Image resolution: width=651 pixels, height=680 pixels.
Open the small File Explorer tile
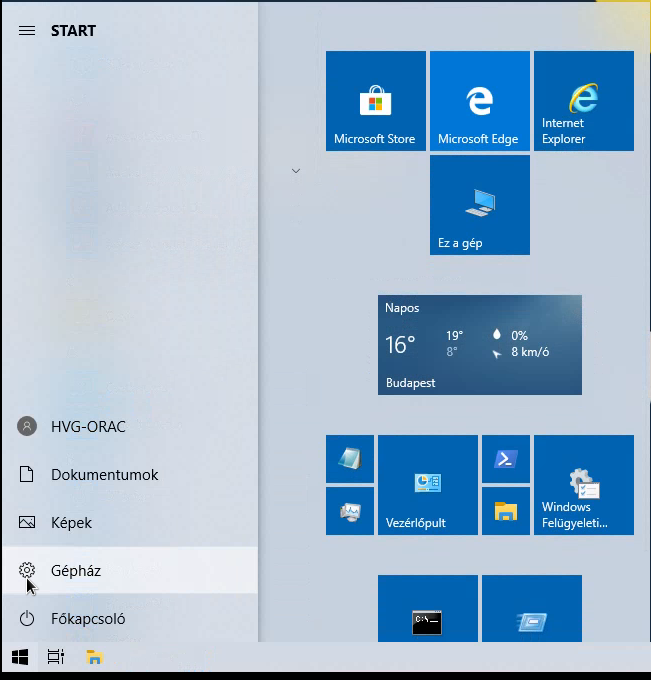tap(506, 511)
